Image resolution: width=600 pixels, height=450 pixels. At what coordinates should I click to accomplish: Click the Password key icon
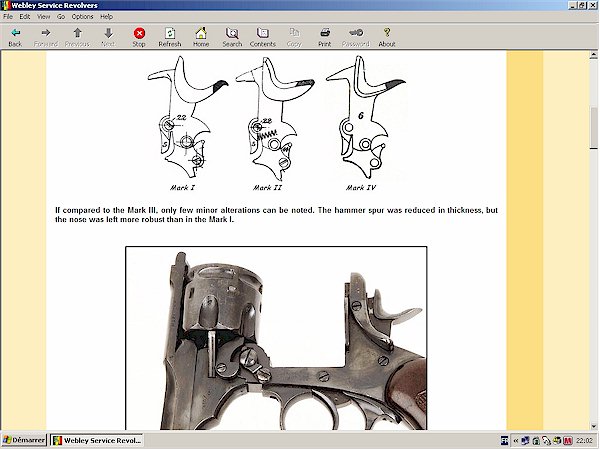pos(355,37)
